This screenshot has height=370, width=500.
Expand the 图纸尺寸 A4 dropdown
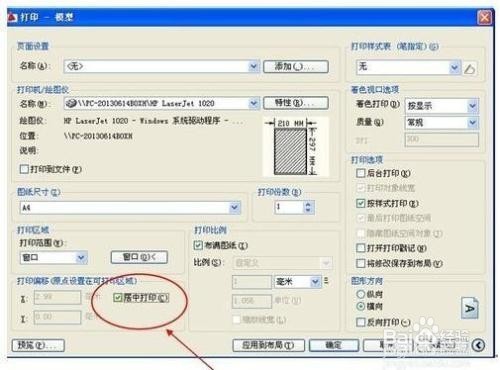(130, 208)
